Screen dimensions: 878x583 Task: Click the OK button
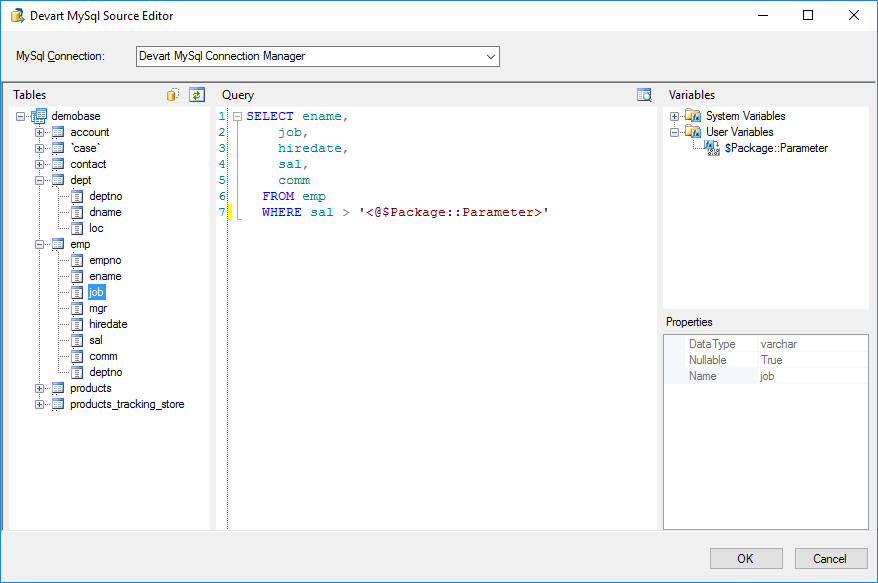pyautogui.click(x=746, y=558)
